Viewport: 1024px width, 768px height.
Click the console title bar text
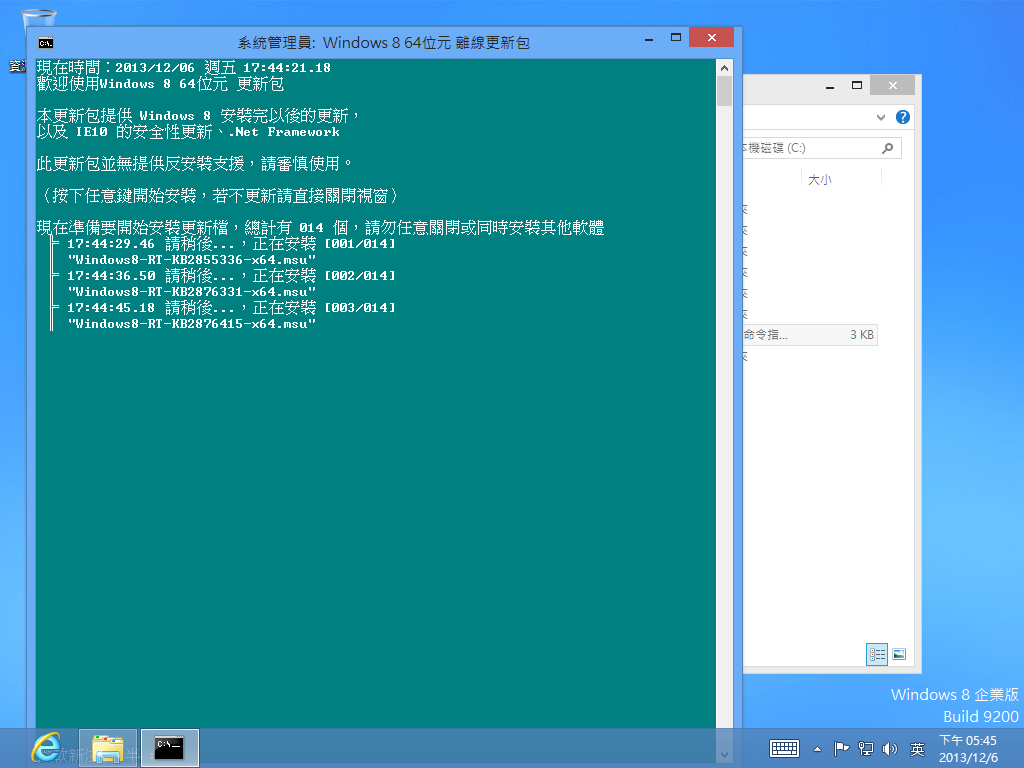pos(383,43)
